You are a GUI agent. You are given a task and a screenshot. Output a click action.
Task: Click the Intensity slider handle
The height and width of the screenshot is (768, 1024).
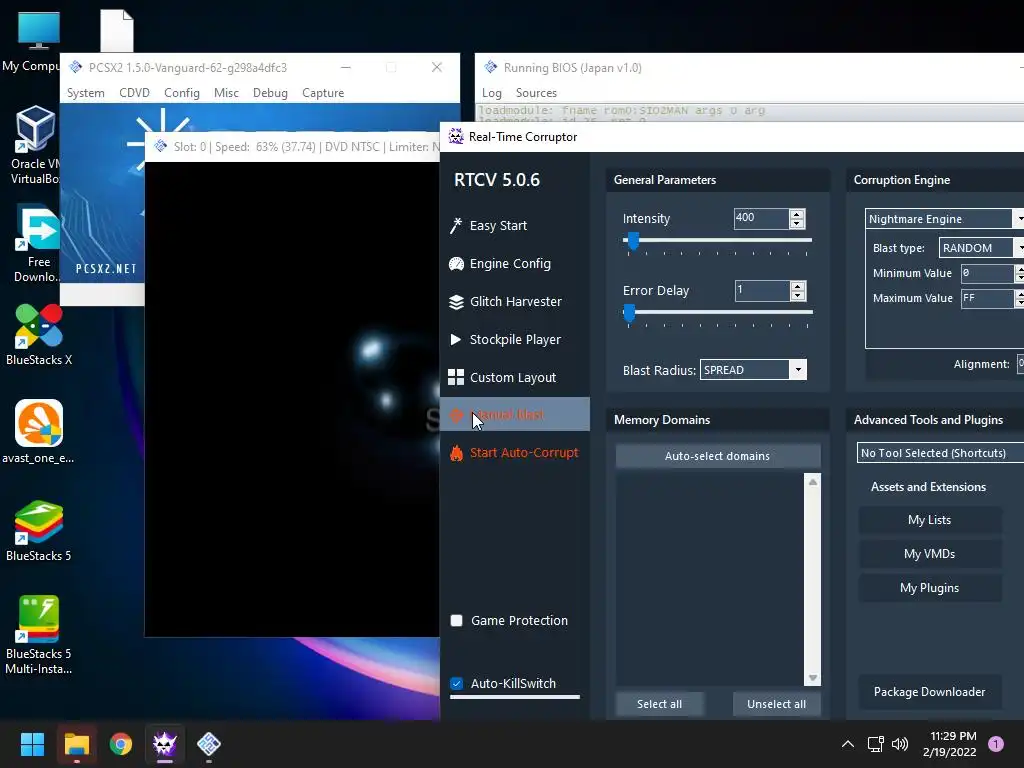click(633, 242)
